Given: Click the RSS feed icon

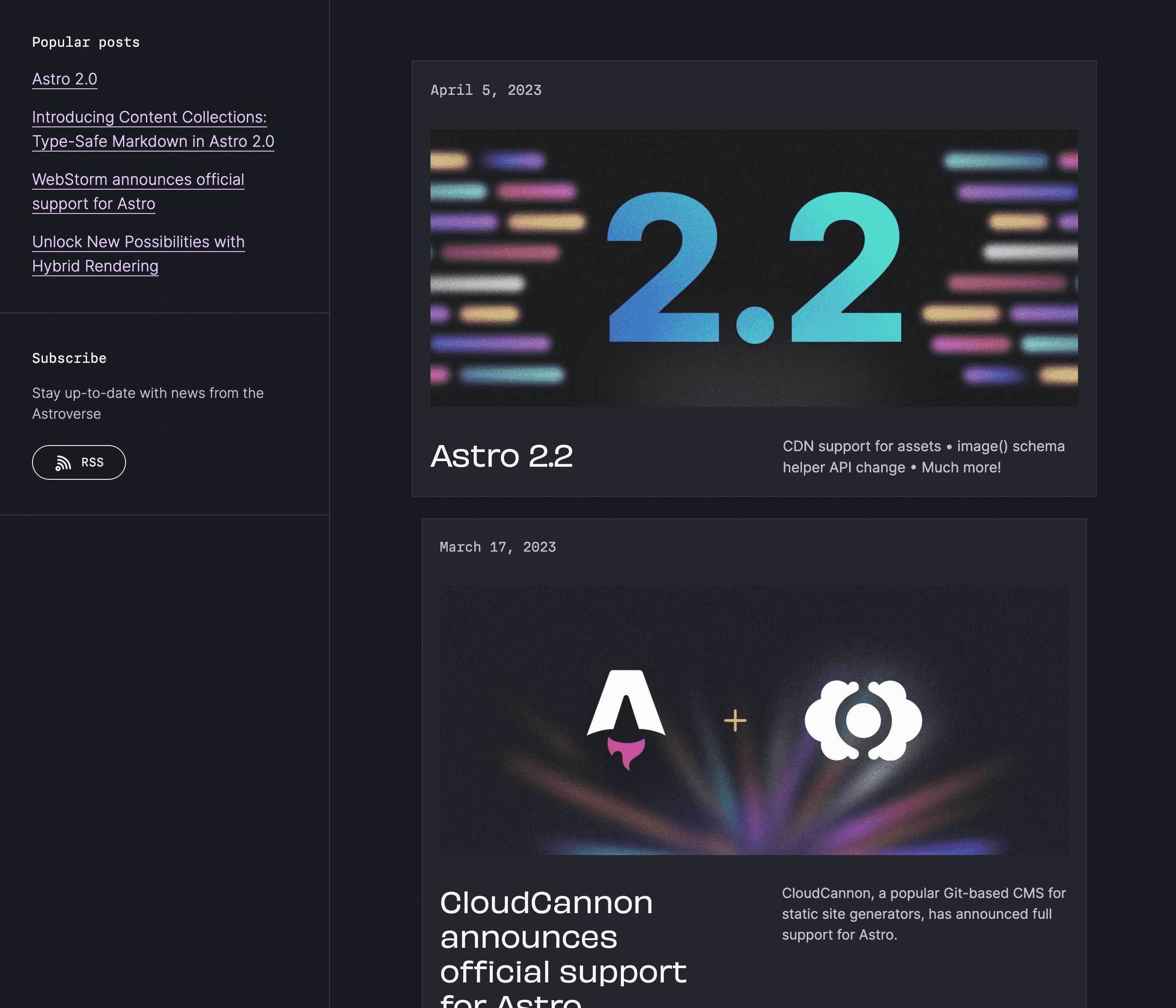Looking at the screenshot, I should (63, 463).
